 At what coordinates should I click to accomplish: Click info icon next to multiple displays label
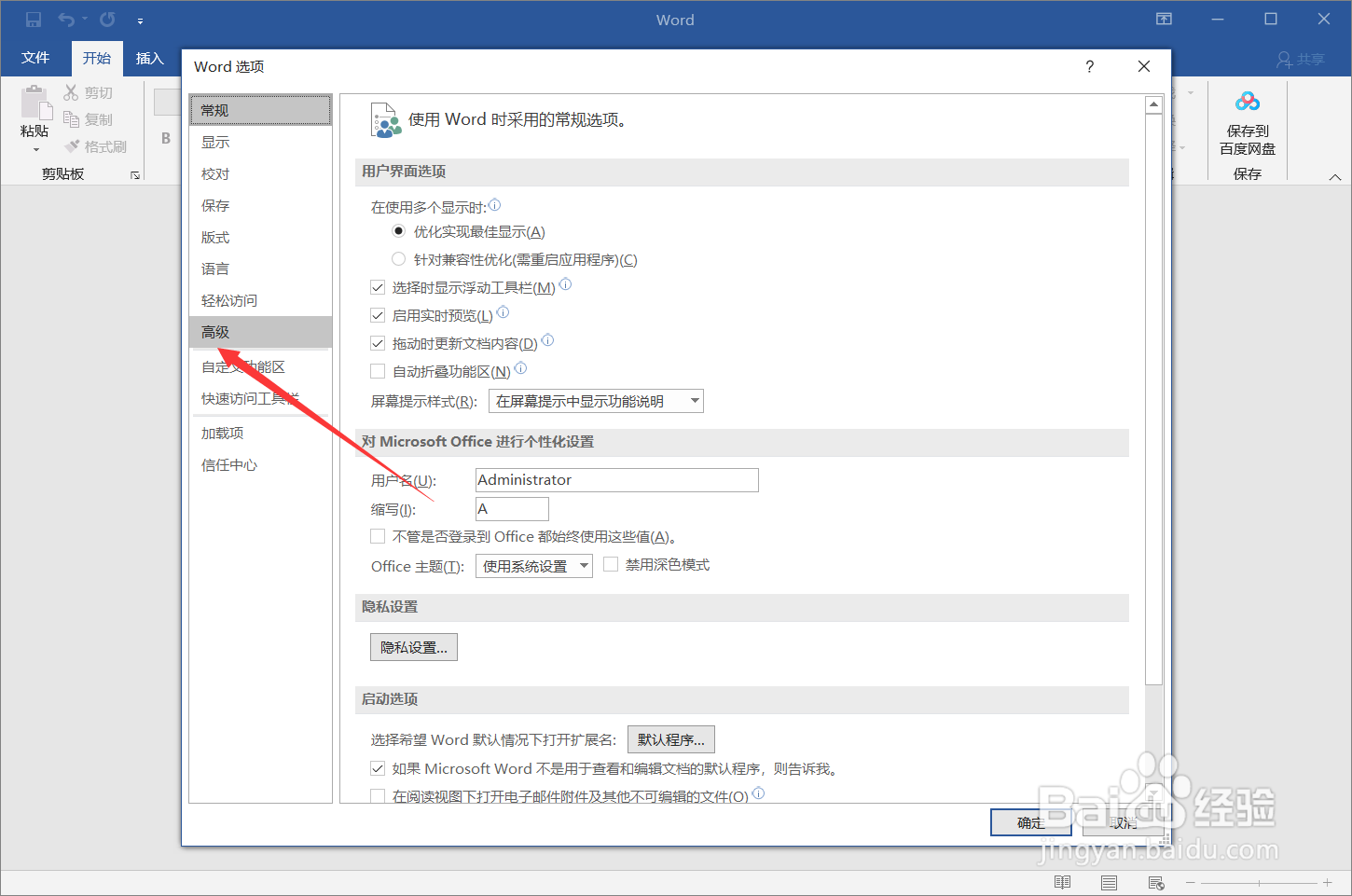coord(494,205)
